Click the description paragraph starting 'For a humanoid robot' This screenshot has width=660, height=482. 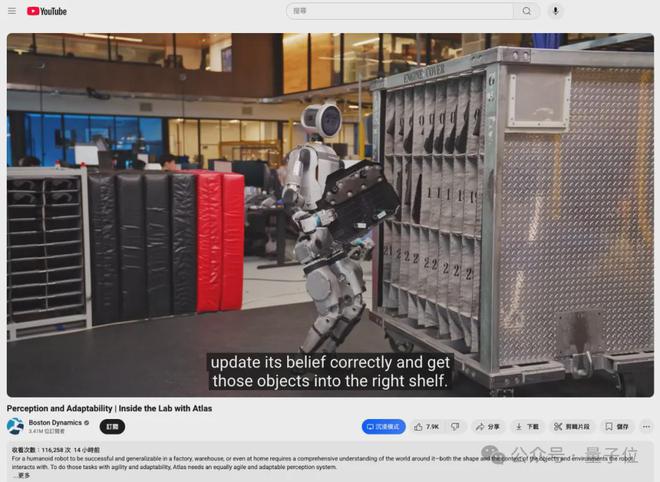(322, 462)
